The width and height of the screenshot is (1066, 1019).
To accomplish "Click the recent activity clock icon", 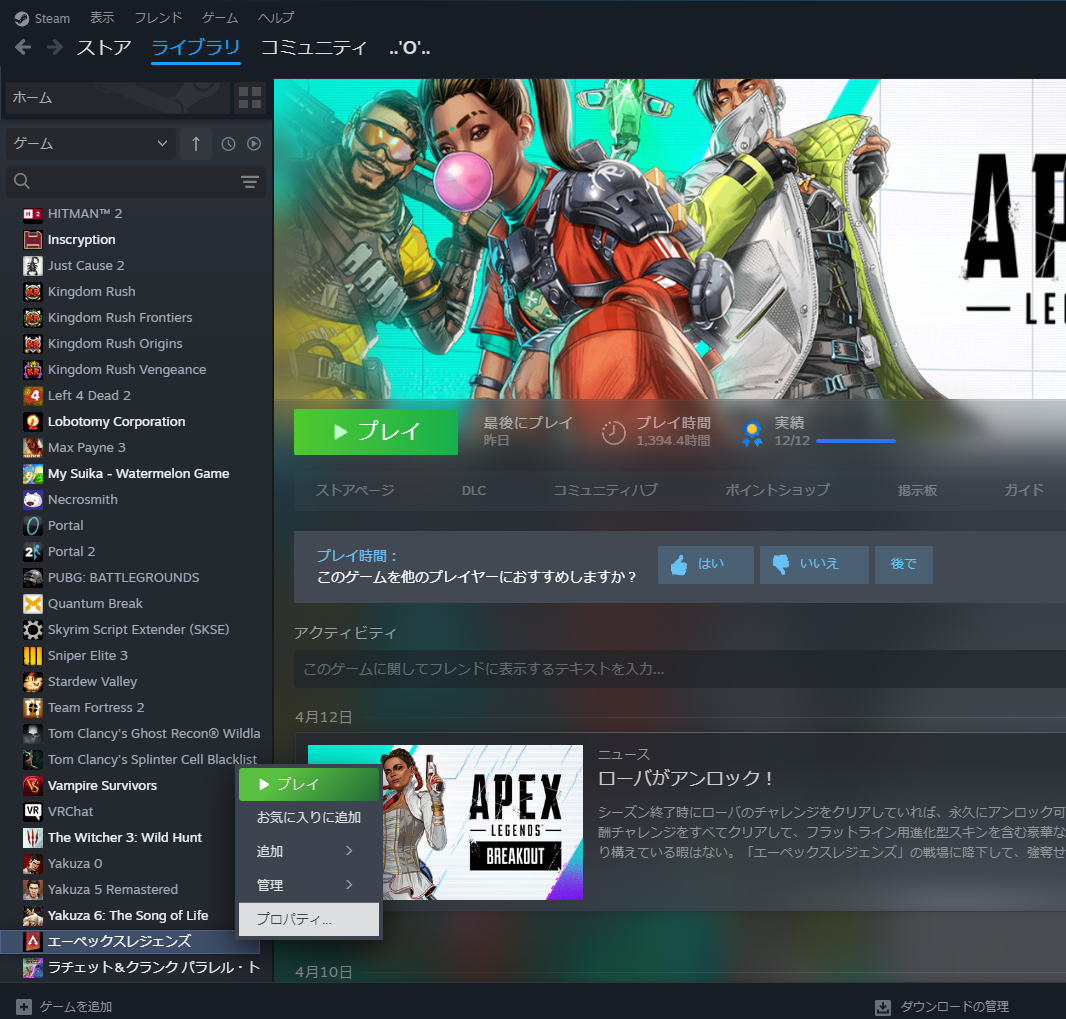I will pyautogui.click(x=228, y=143).
